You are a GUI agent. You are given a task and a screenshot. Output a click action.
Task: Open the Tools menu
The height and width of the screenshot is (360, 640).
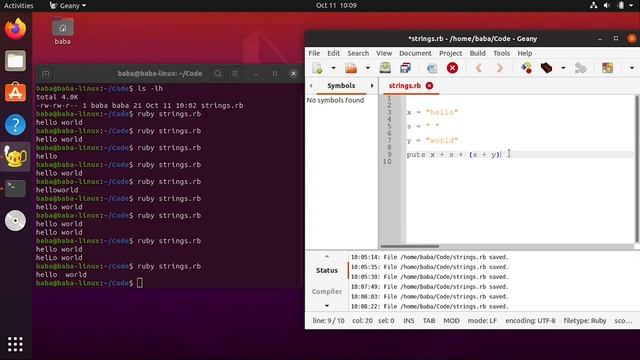coord(501,53)
